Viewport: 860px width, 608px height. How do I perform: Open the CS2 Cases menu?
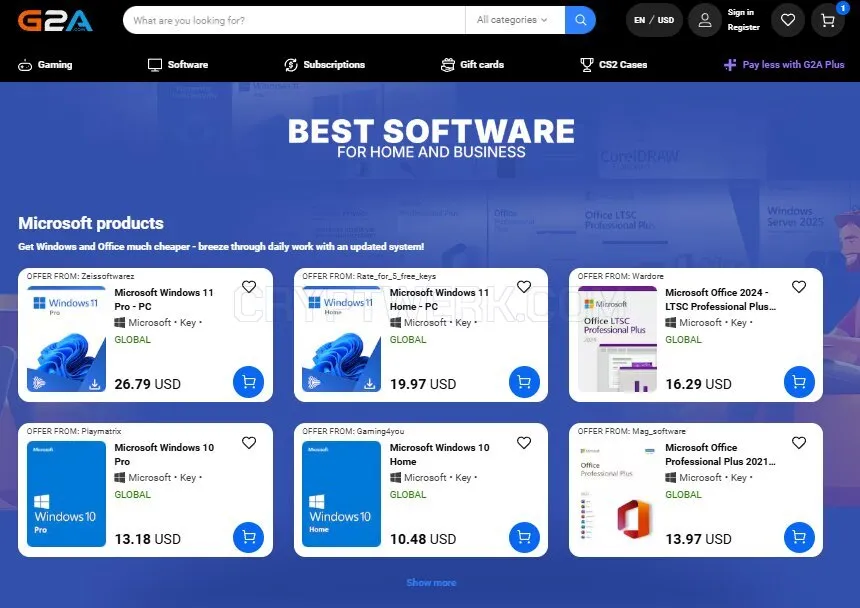tap(614, 65)
